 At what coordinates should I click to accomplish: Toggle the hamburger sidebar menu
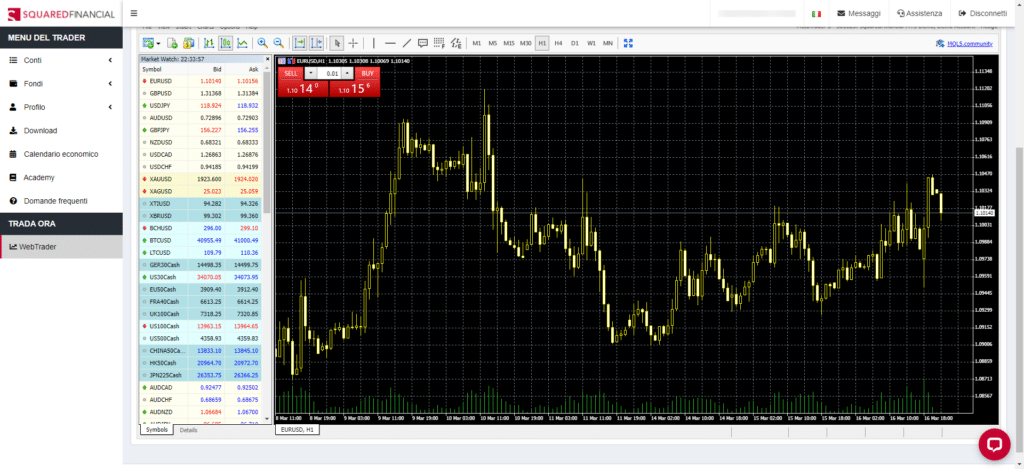point(134,13)
